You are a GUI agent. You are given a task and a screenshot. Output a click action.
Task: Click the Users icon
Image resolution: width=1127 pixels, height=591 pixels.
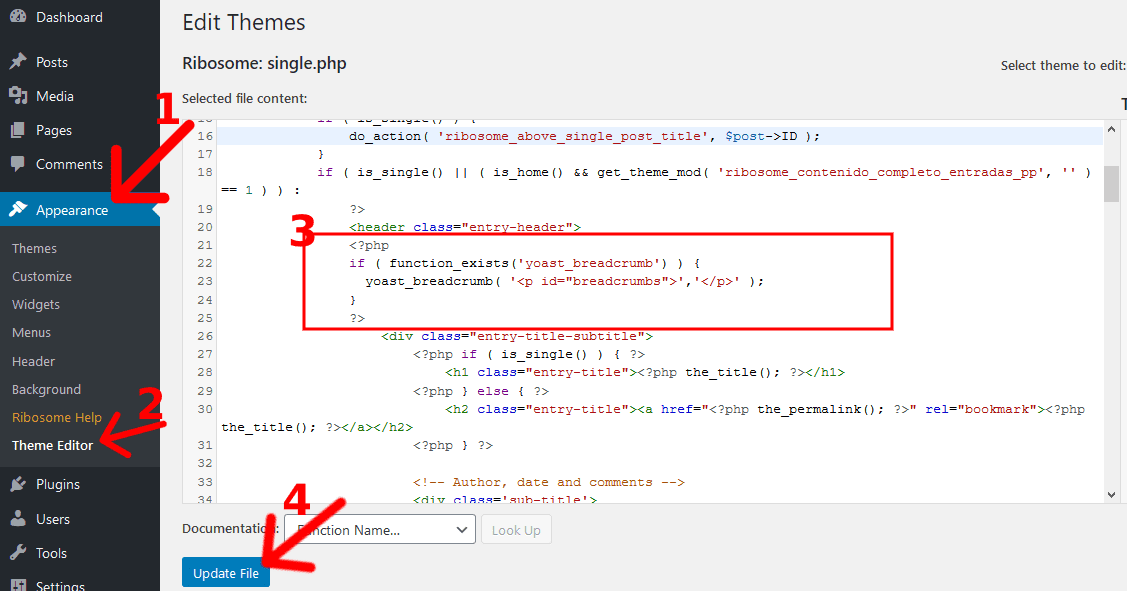pos(17,518)
